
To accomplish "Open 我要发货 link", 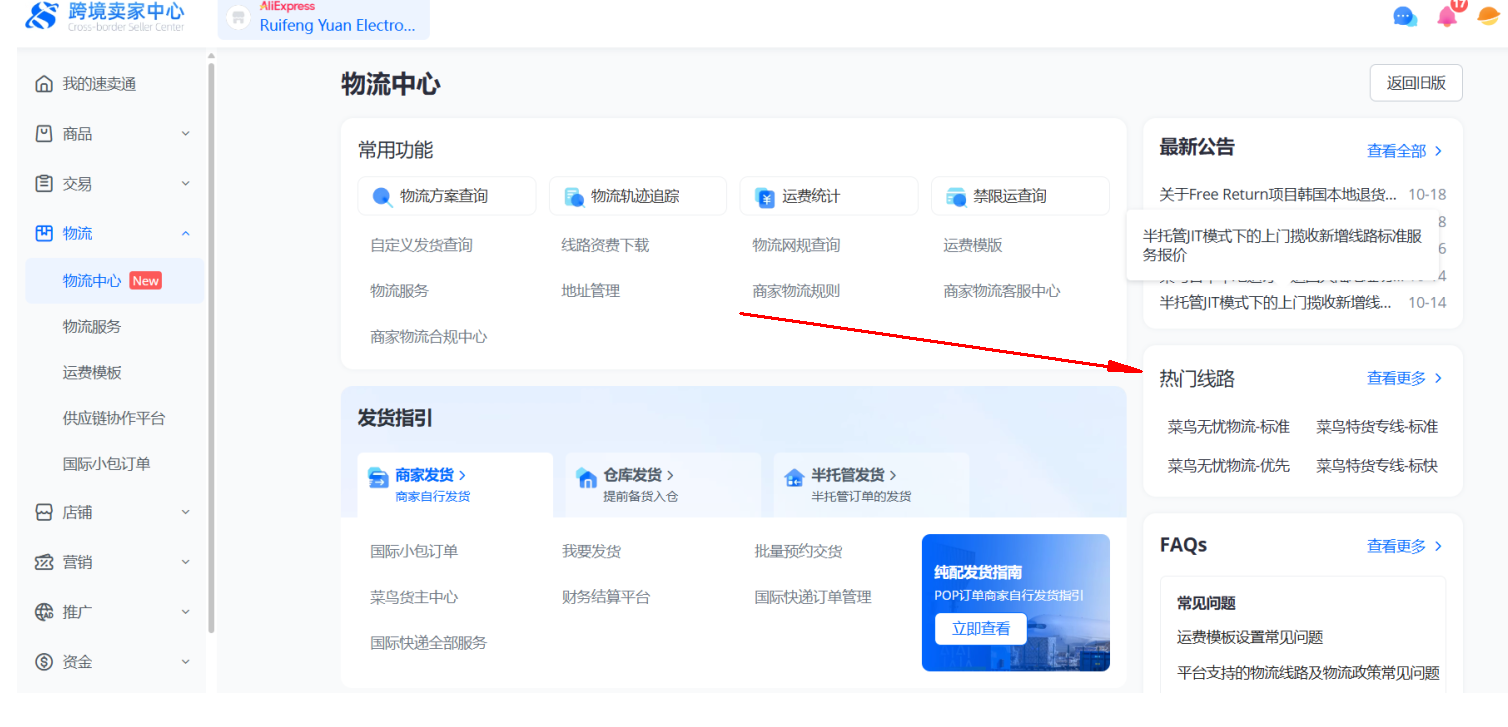I will pyautogui.click(x=591, y=551).
